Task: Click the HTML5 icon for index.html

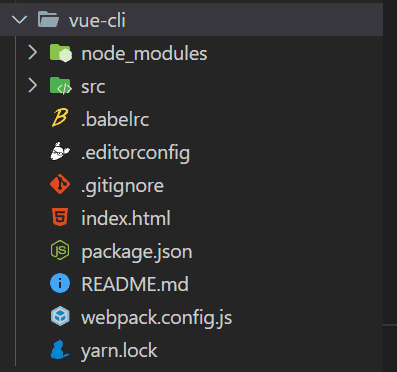Action: [x=60, y=217]
